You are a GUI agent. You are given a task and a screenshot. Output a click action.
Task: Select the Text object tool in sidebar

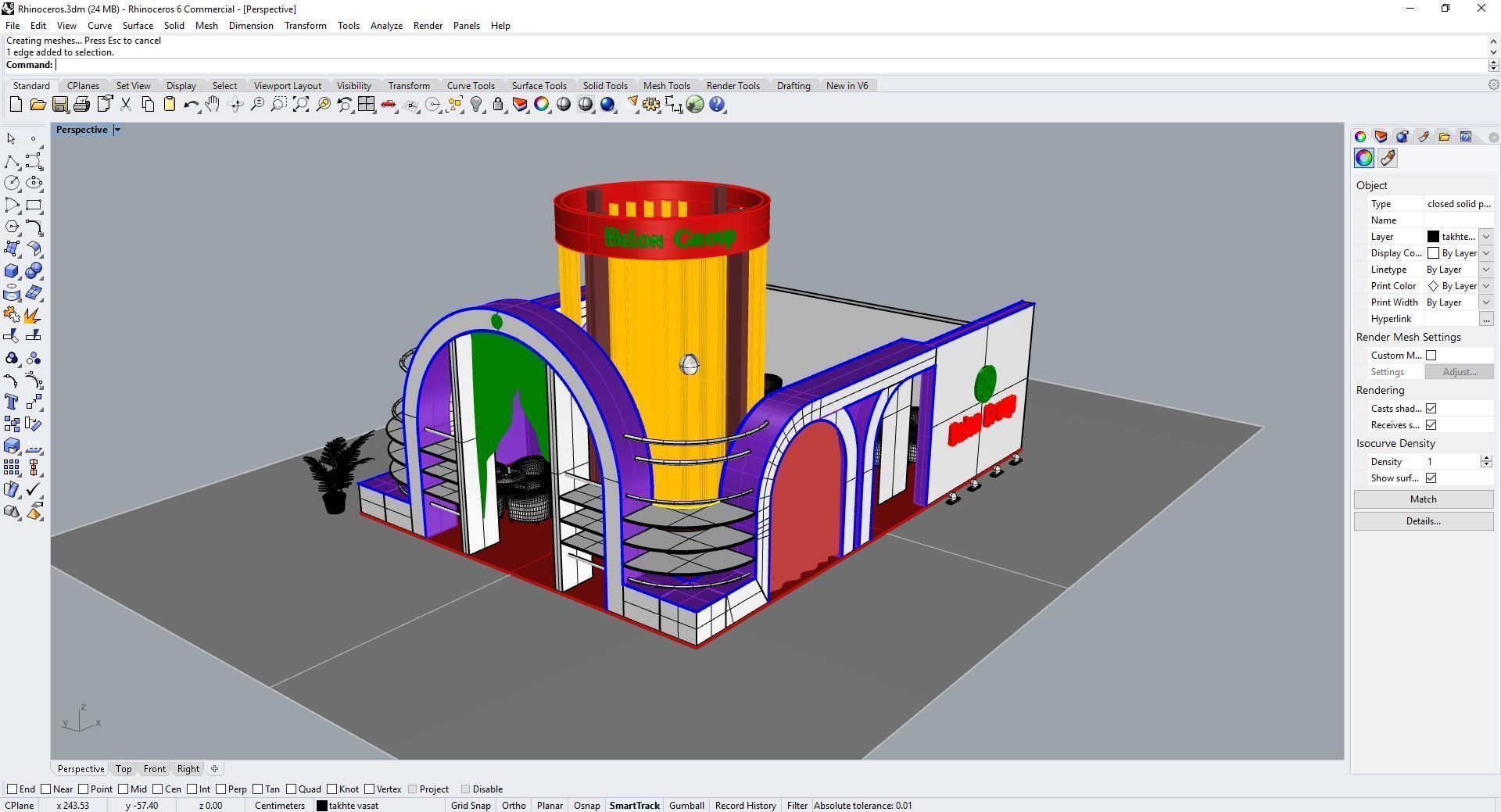pos(12,402)
